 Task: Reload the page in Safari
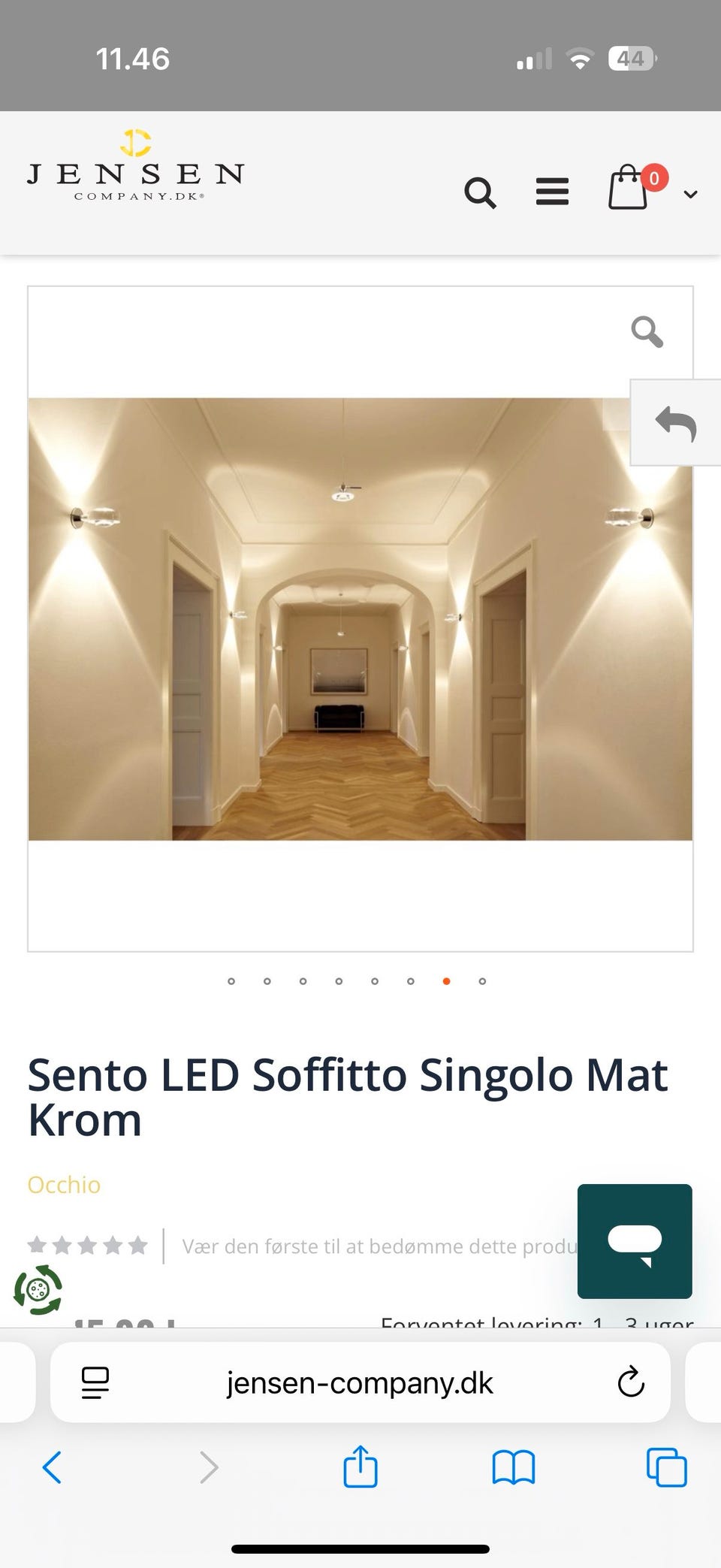click(x=631, y=1382)
